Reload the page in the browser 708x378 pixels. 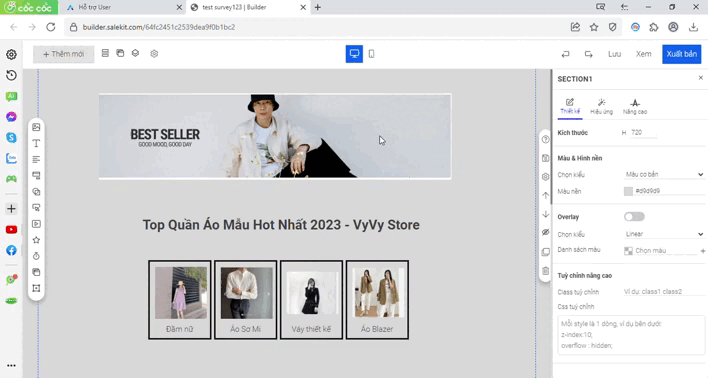point(51,27)
